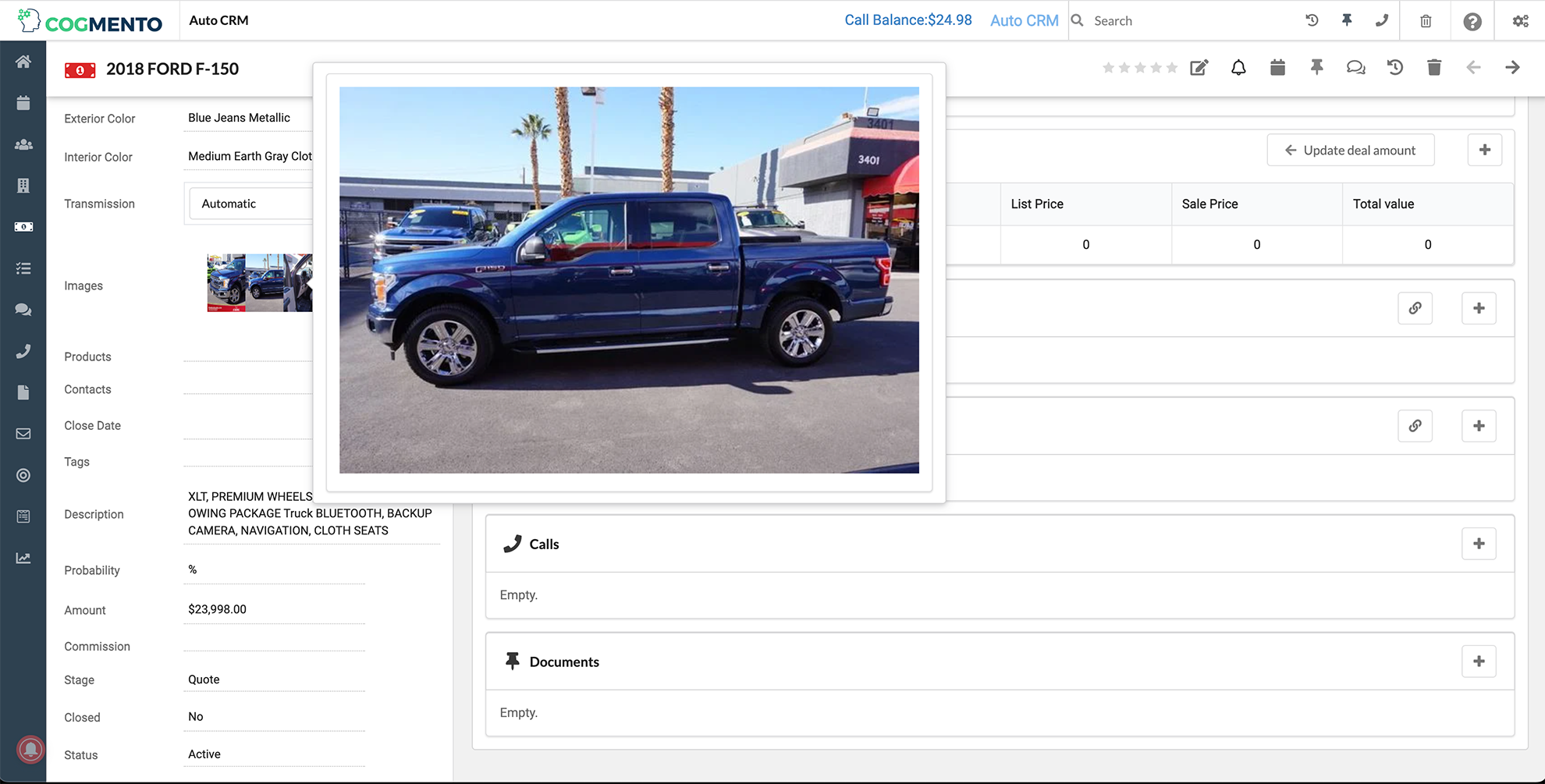Open the Tasks checklist icon in sidebar

(23, 268)
